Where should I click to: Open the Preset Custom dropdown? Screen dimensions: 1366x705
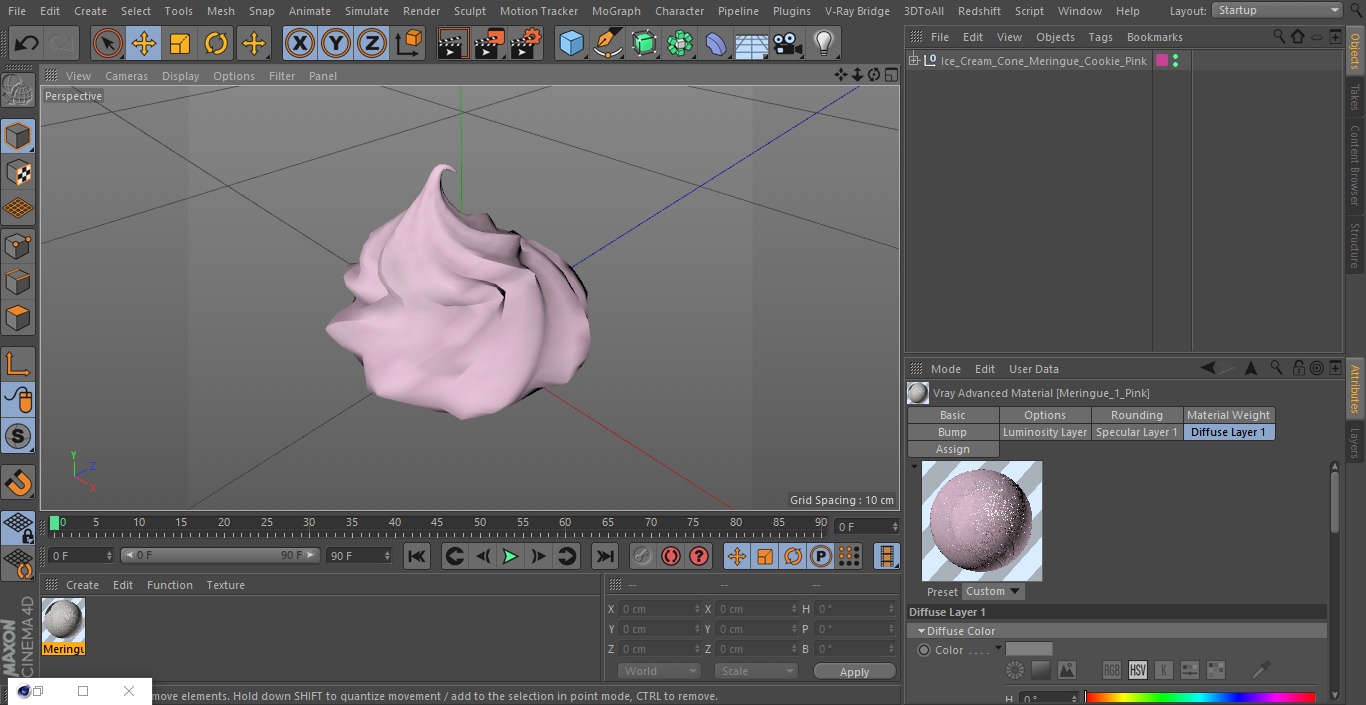point(993,591)
